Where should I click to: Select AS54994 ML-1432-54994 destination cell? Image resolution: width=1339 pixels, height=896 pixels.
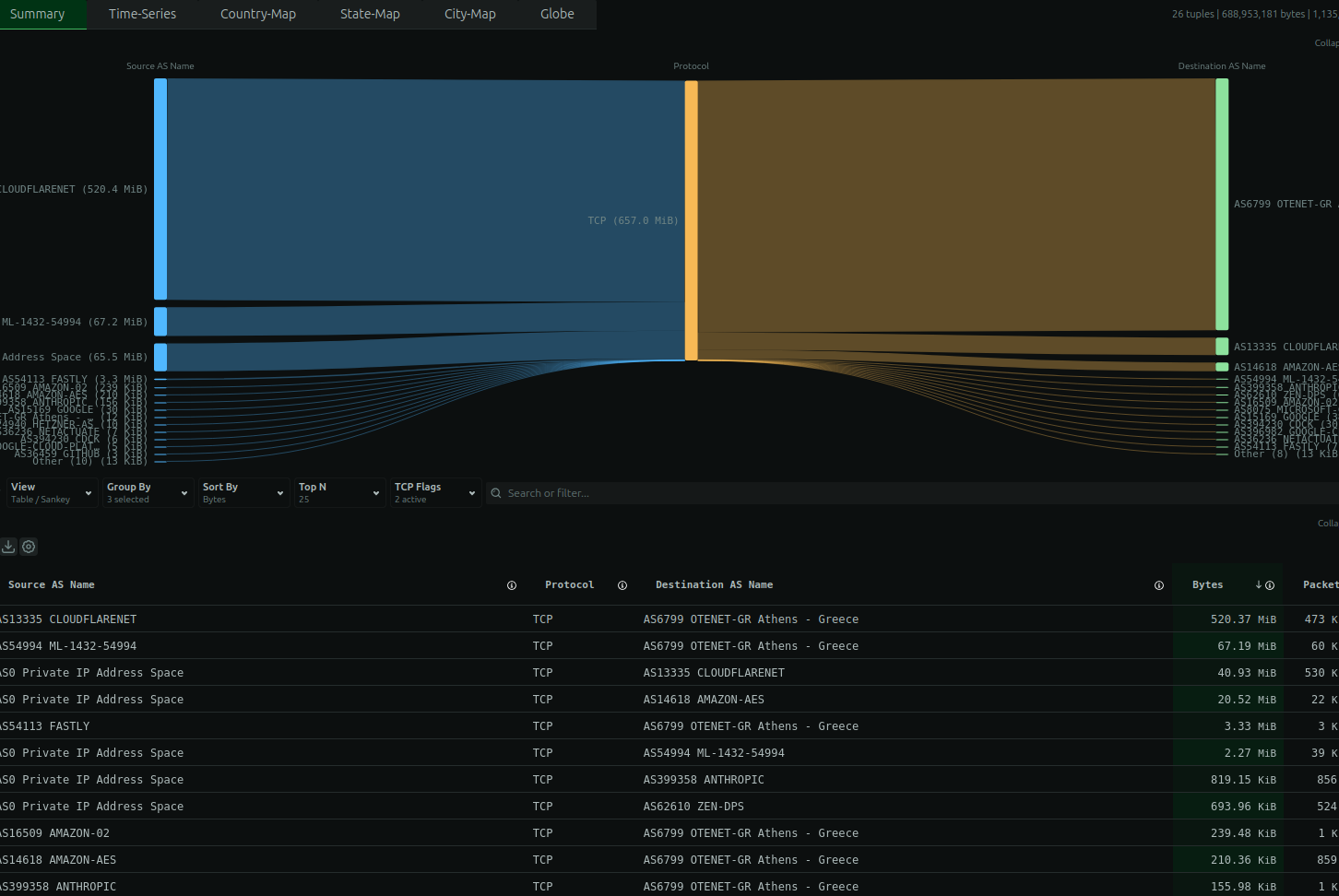click(x=714, y=753)
